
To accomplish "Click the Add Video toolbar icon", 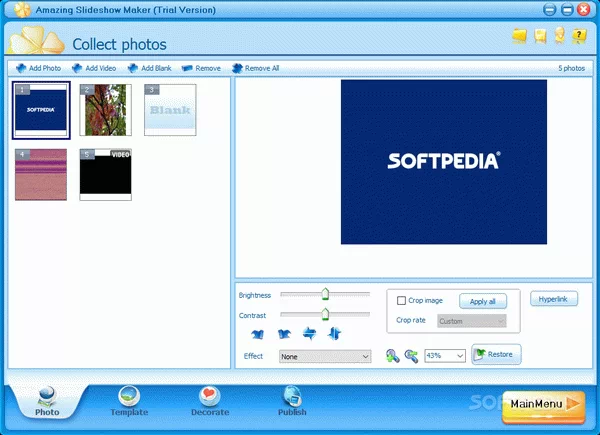I will 77,68.
